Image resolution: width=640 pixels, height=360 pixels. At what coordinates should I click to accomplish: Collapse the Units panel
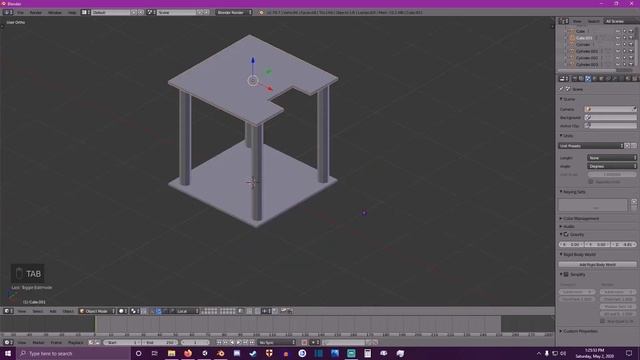tap(567, 136)
